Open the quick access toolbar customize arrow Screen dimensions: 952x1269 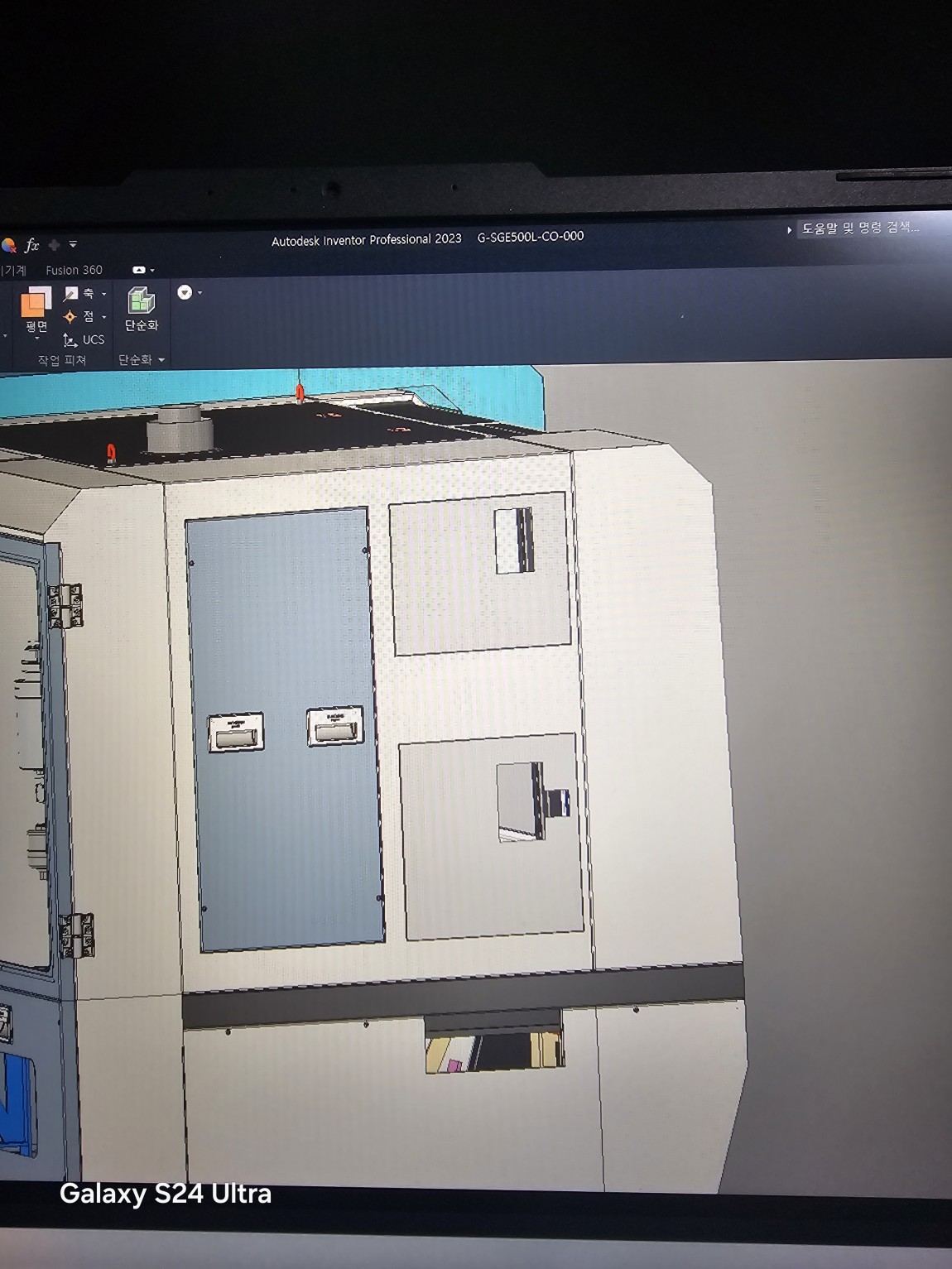coord(73,244)
